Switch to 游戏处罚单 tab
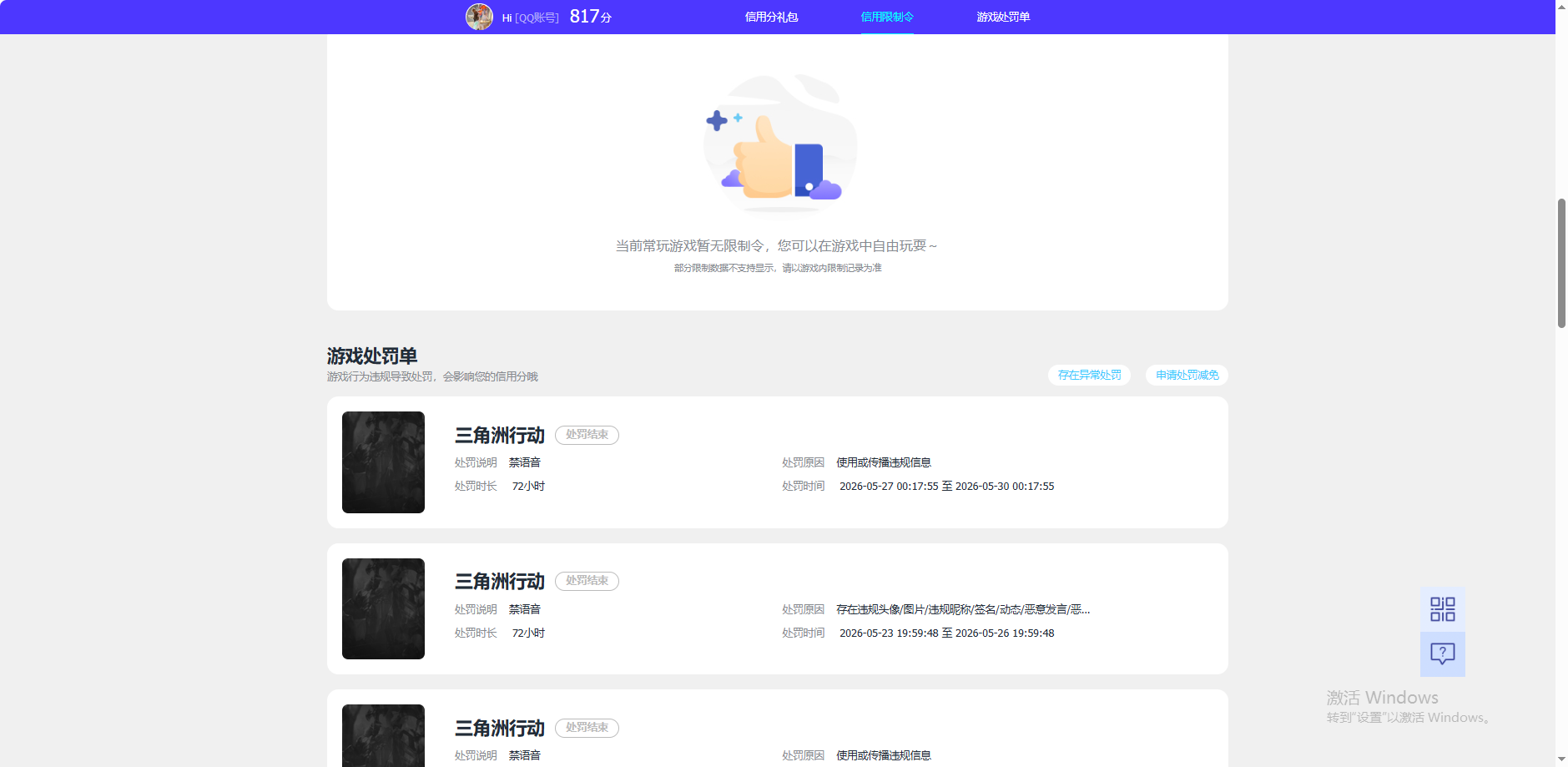Viewport: 1568px width, 767px height. (1003, 17)
